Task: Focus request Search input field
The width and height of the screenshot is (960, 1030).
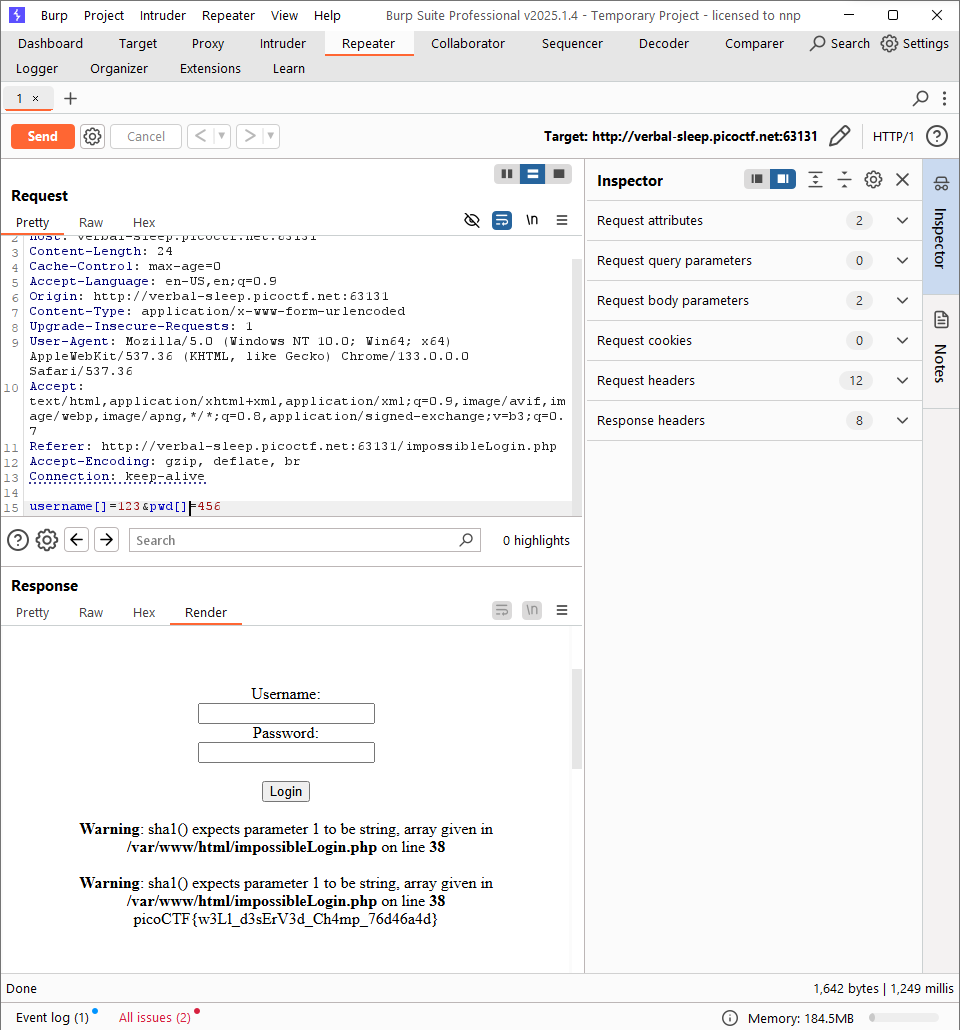Action: coord(305,540)
